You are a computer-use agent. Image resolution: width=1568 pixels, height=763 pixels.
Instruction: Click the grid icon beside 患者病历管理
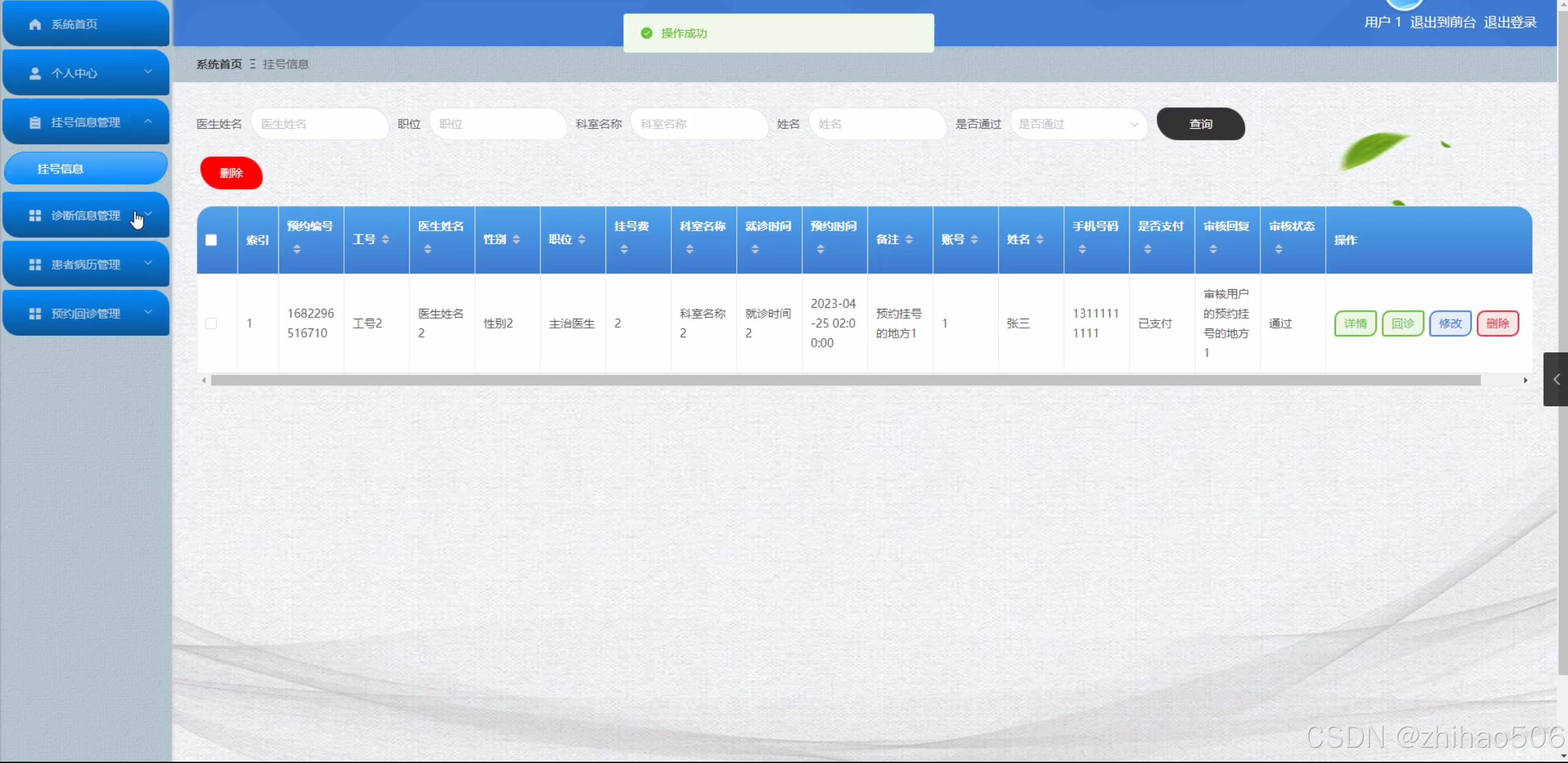click(35, 265)
